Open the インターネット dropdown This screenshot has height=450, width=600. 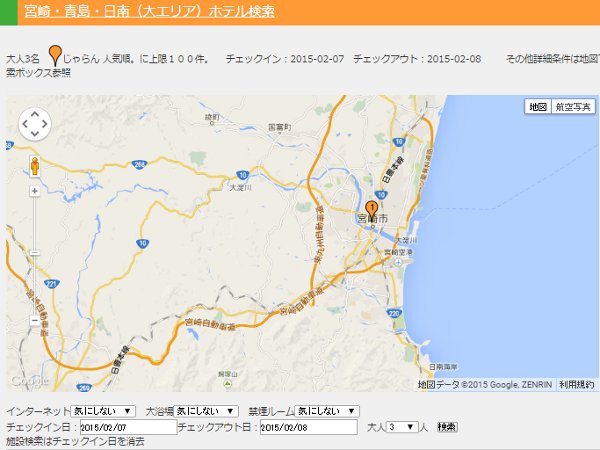point(103,411)
